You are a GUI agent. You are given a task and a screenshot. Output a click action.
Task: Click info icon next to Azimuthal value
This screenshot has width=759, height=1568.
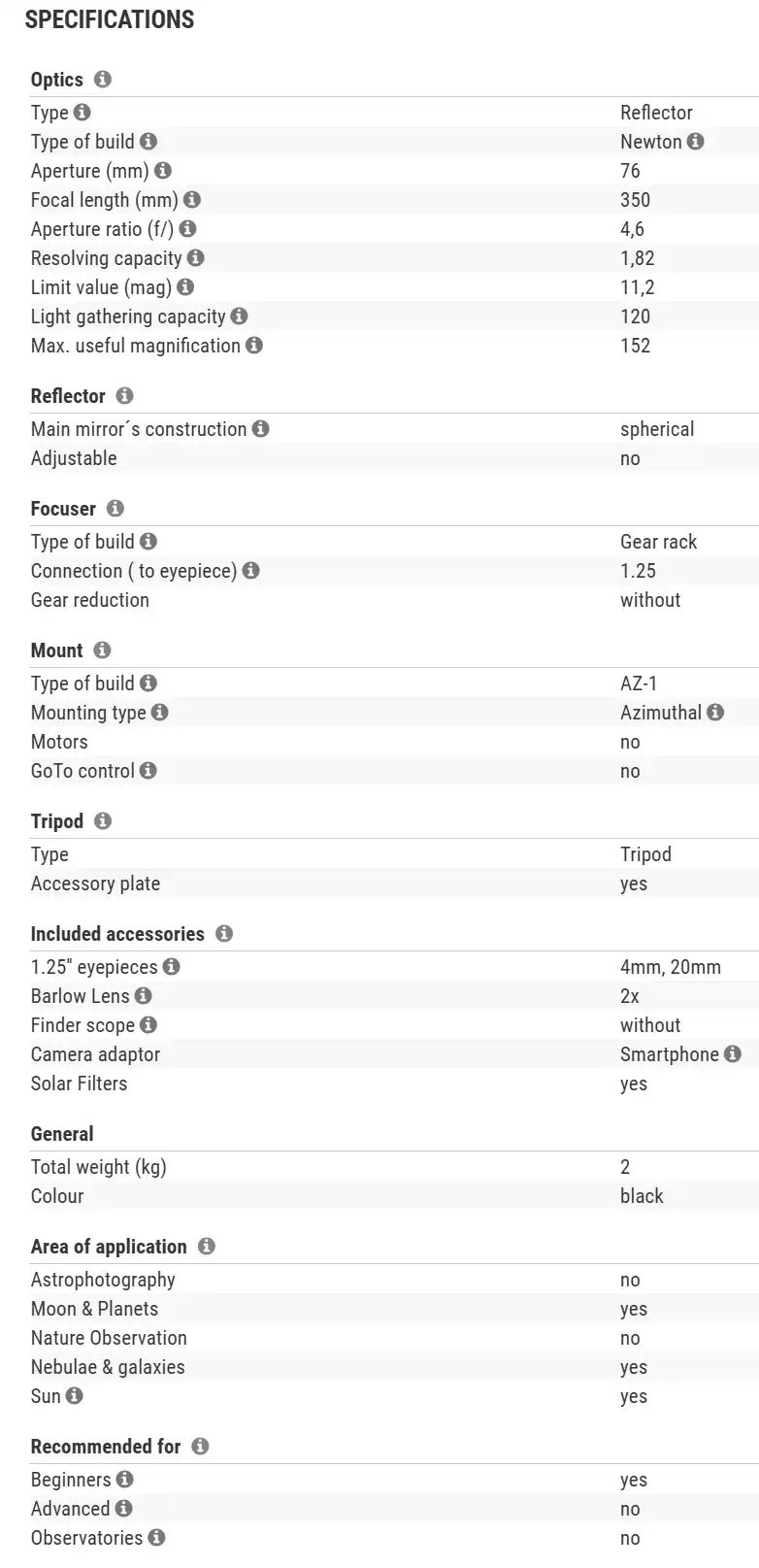coord(715,713)
